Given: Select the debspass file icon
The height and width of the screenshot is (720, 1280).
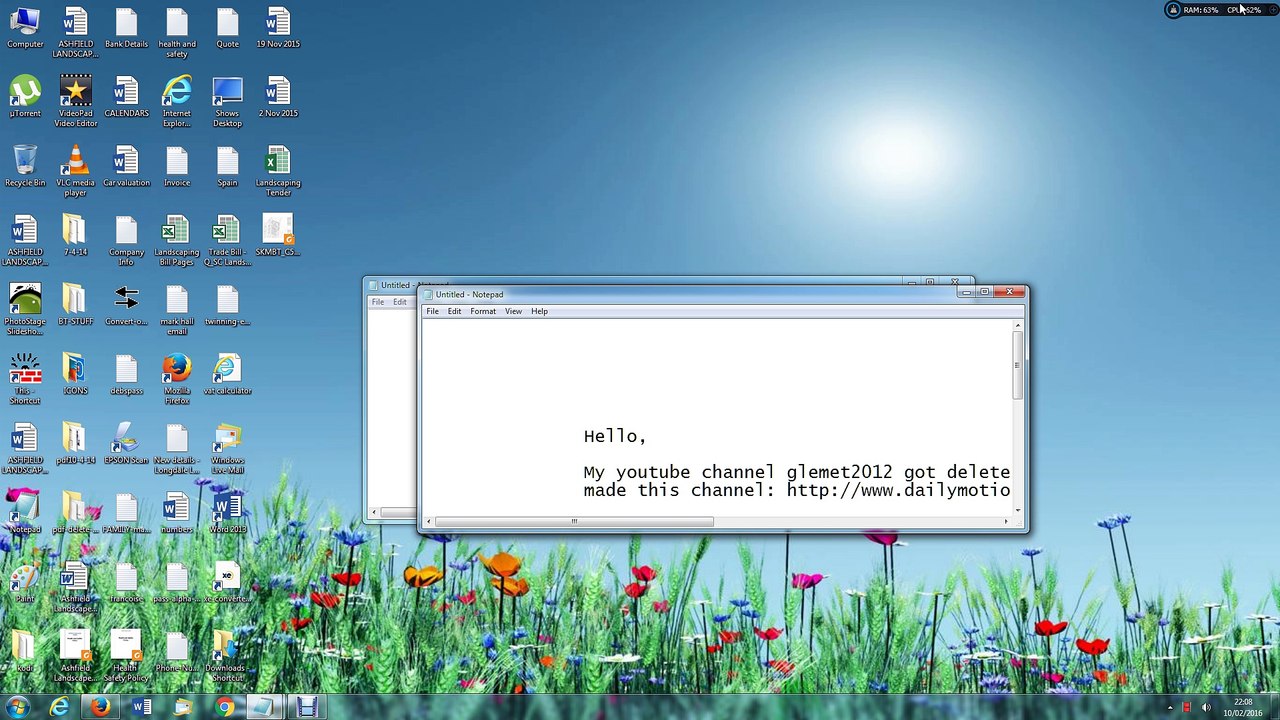Looking at the screenshot, I should coord(126,374).
